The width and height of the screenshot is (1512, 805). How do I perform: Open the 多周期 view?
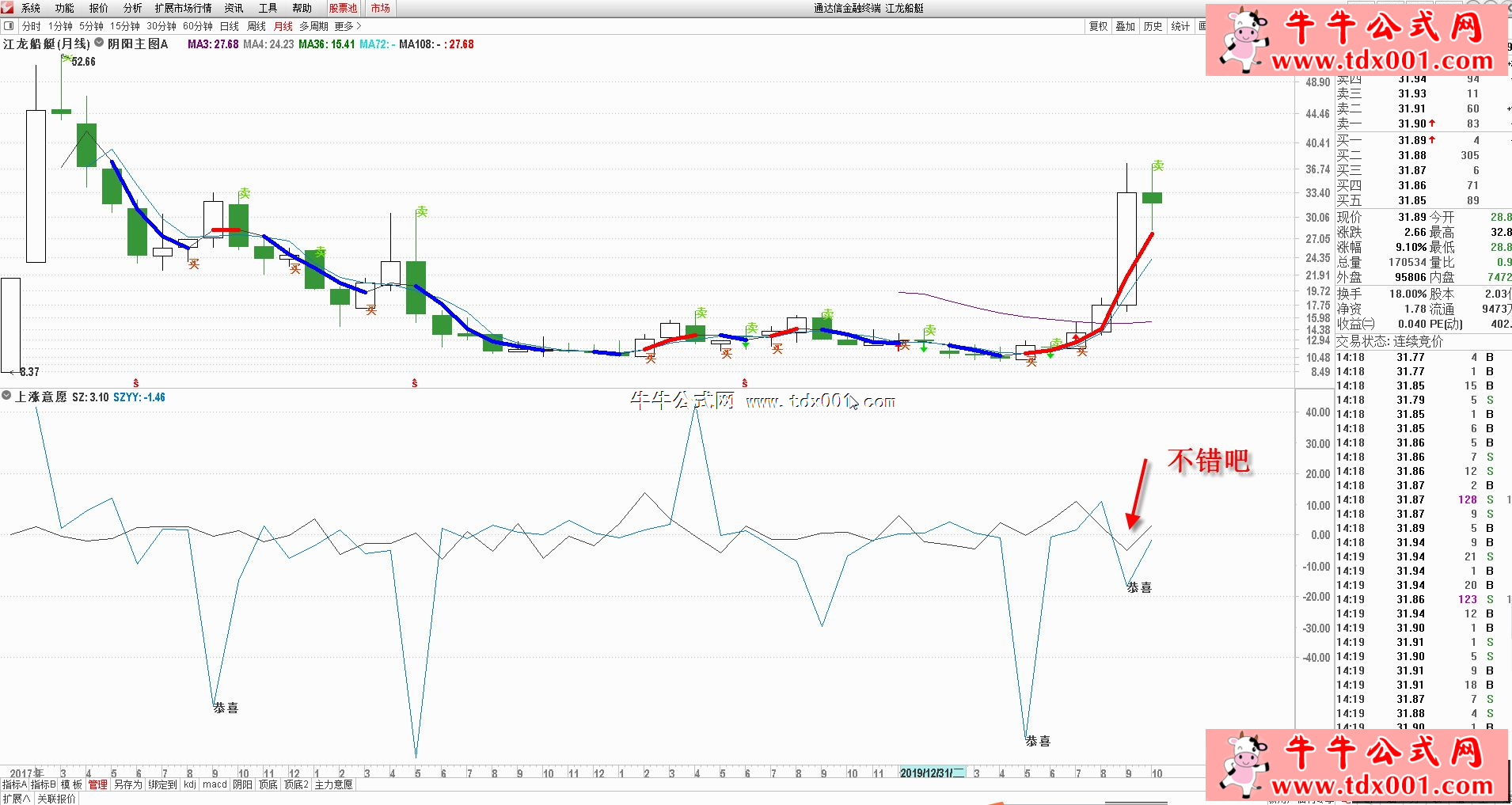(x=313, y=26)
